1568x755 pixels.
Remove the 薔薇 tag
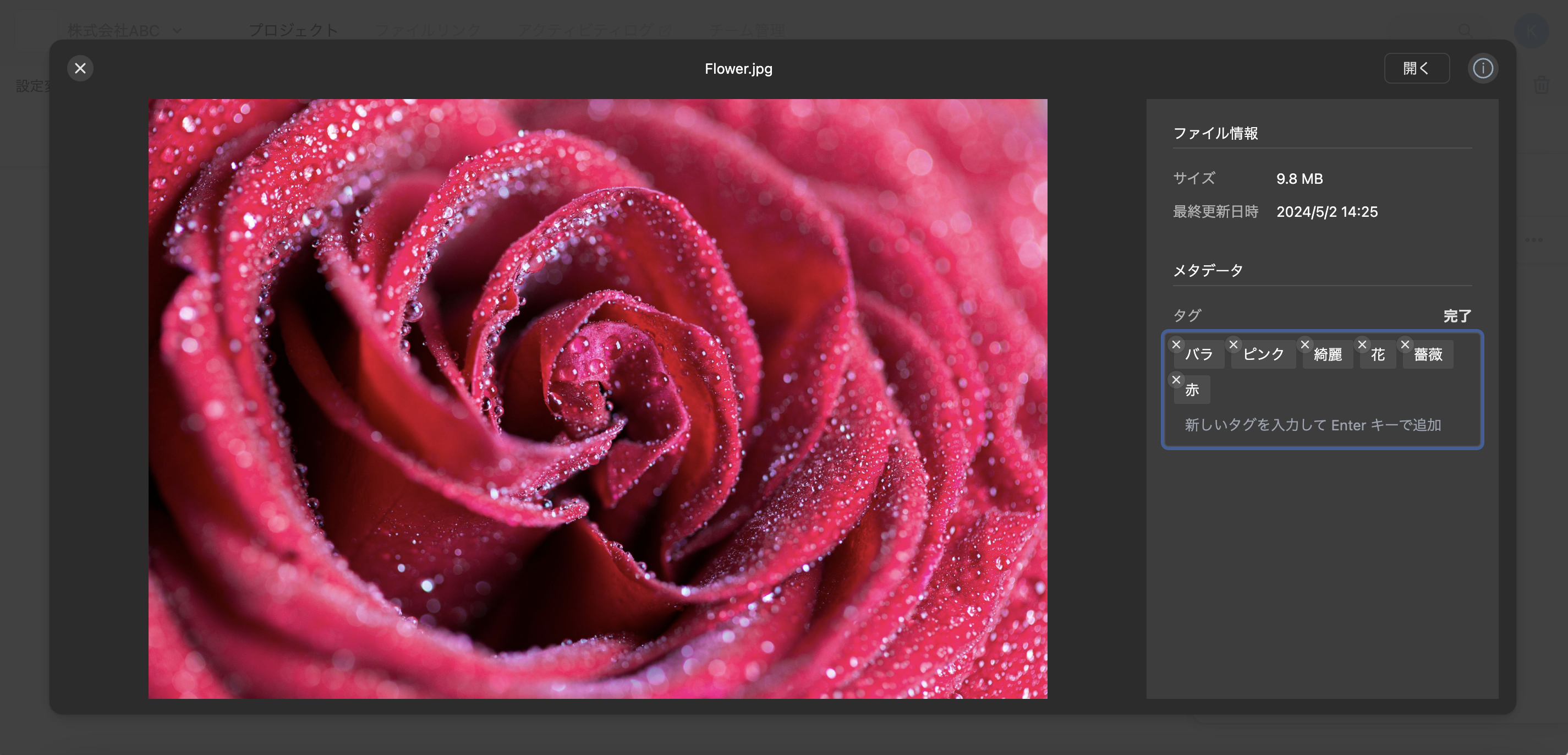click(1405, 344)
